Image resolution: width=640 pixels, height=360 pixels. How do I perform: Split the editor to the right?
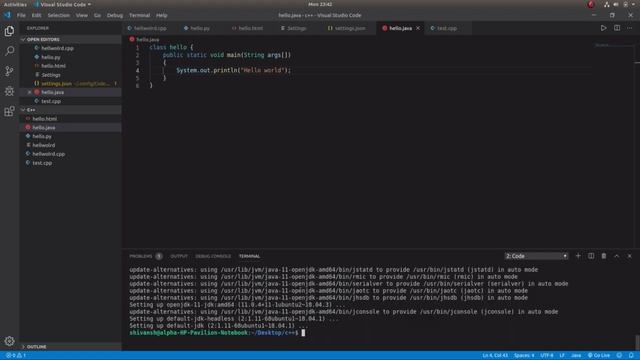coord(617,28)
